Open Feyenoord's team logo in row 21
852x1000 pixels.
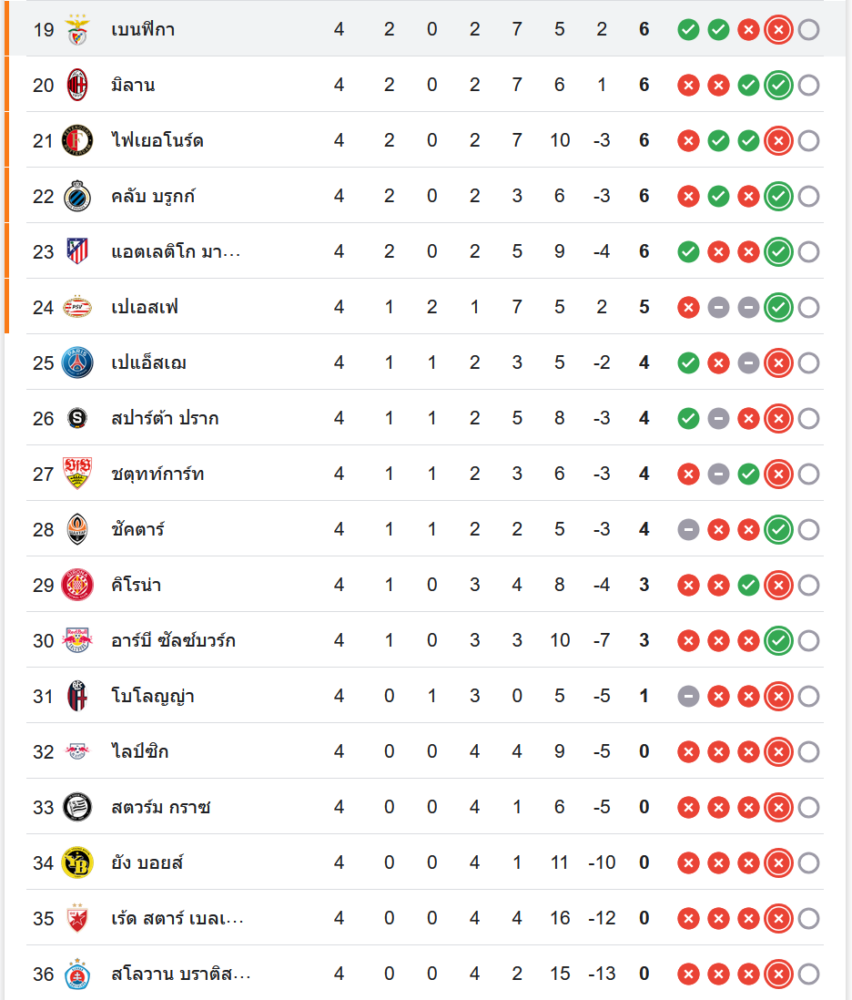[77, 140]
